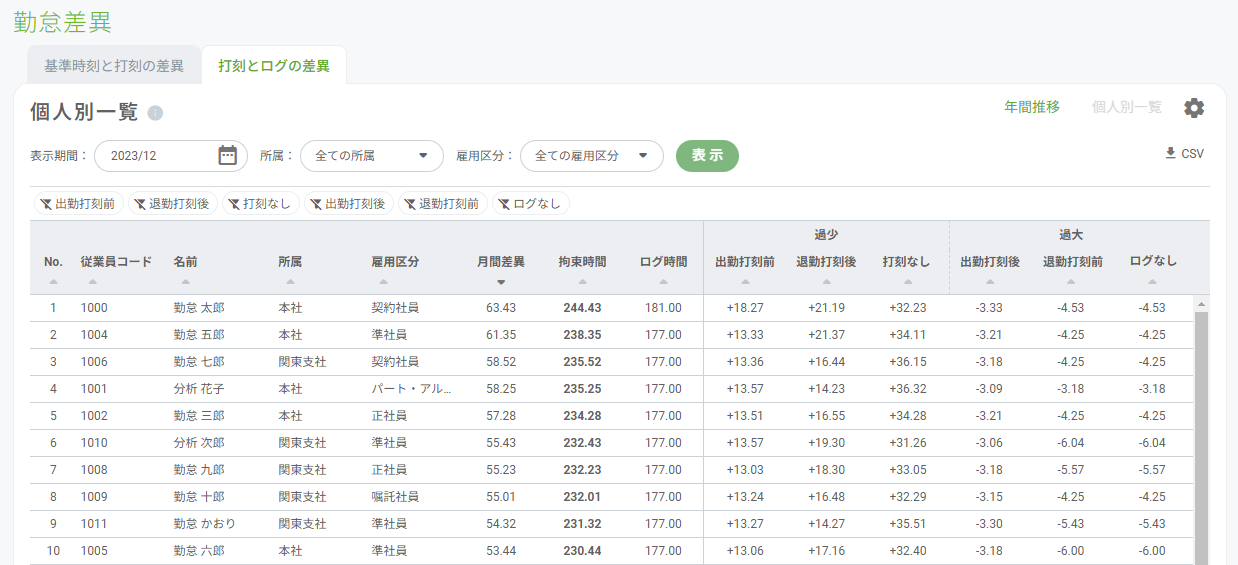Sort by ログ時間 column arrow
Image resolution: width=1238 pixels, height=565 pixels.
tap(663, 282)
